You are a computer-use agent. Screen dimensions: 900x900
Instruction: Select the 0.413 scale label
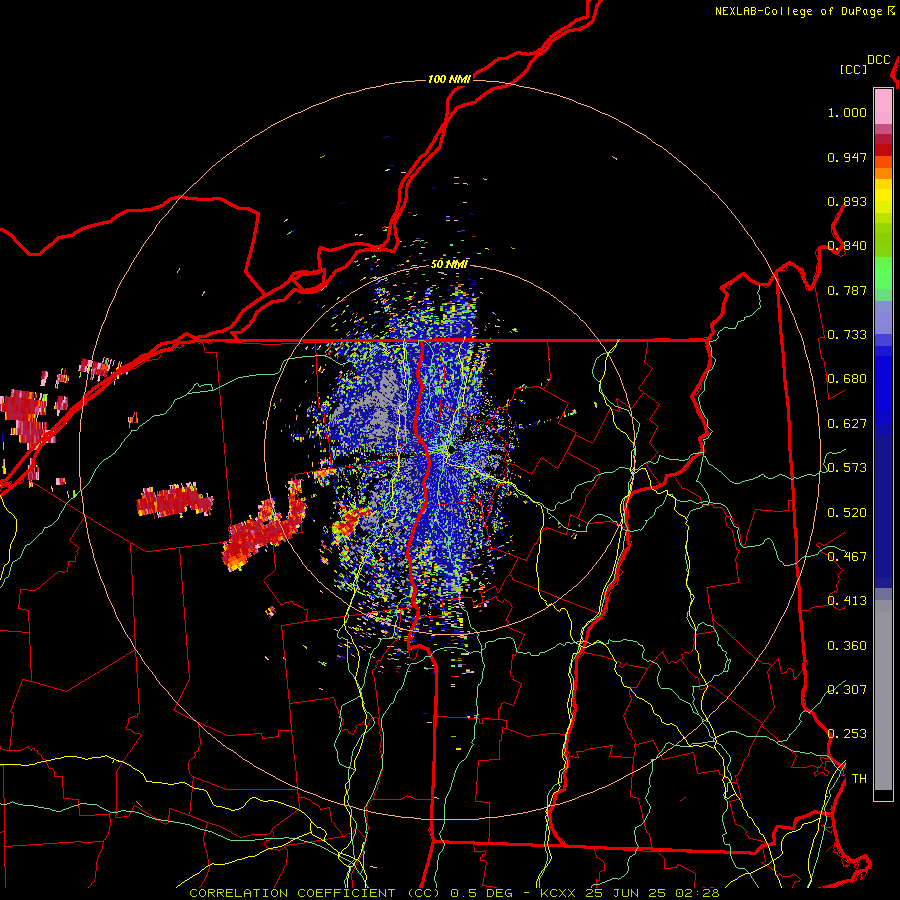coord(847,601)
